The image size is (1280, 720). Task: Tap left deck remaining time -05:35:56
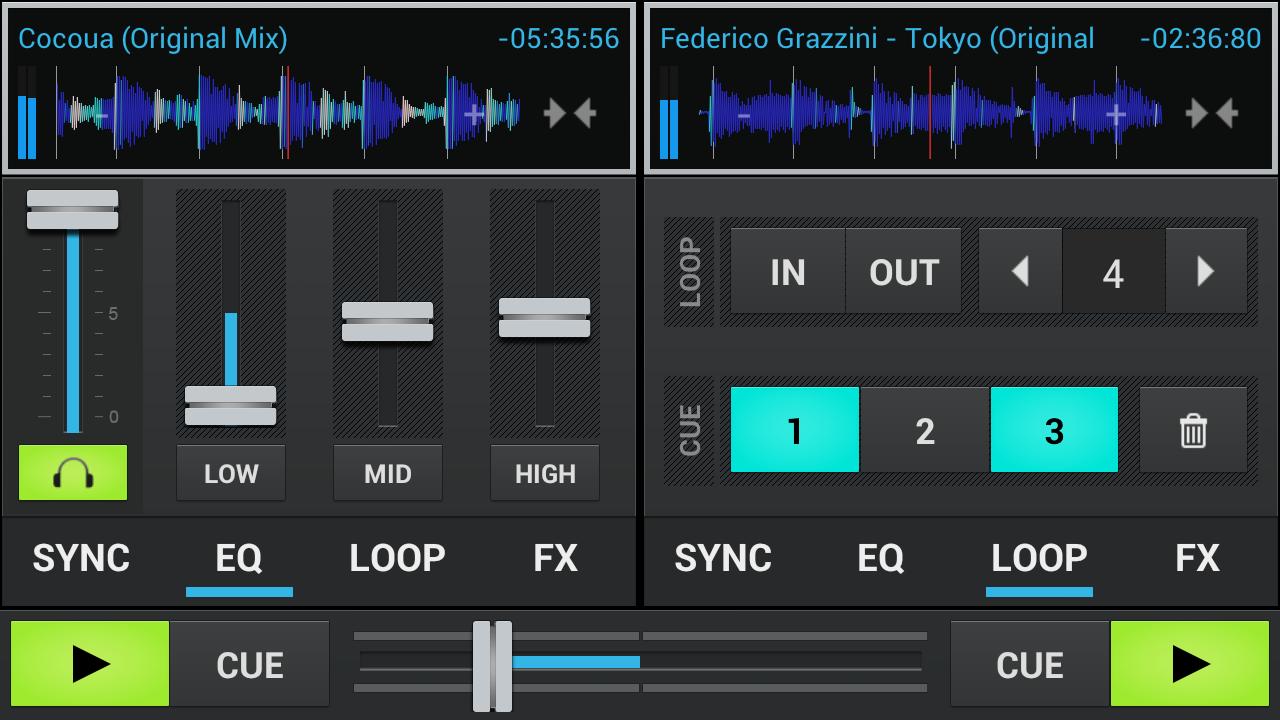558,39
